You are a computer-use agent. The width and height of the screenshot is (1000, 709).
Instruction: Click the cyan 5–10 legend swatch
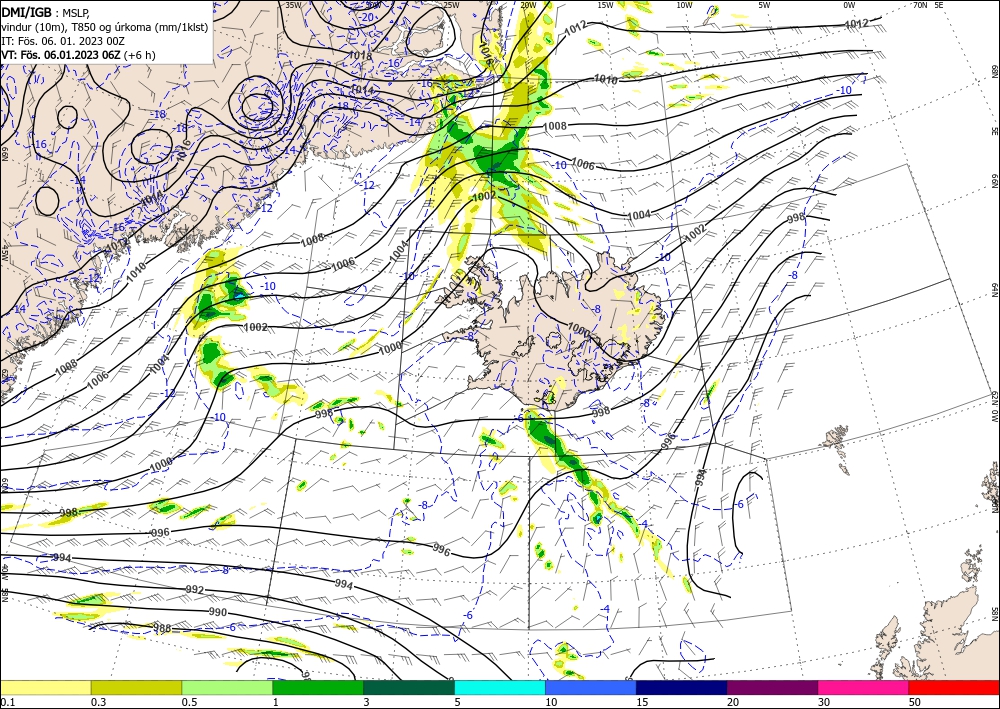[x=500, y=687]
